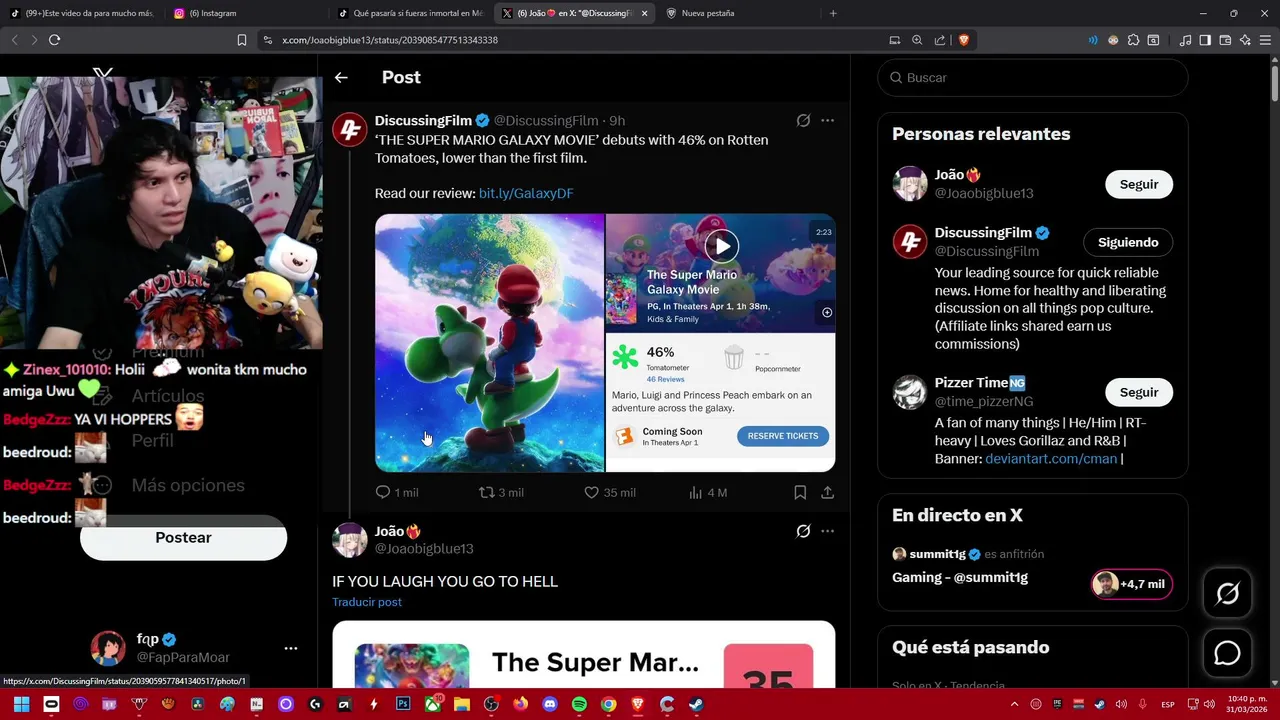The image size is (1280, 720).
Task: Open Brave Leo AI sparkle icon
Action: (x=1245, y=40)
